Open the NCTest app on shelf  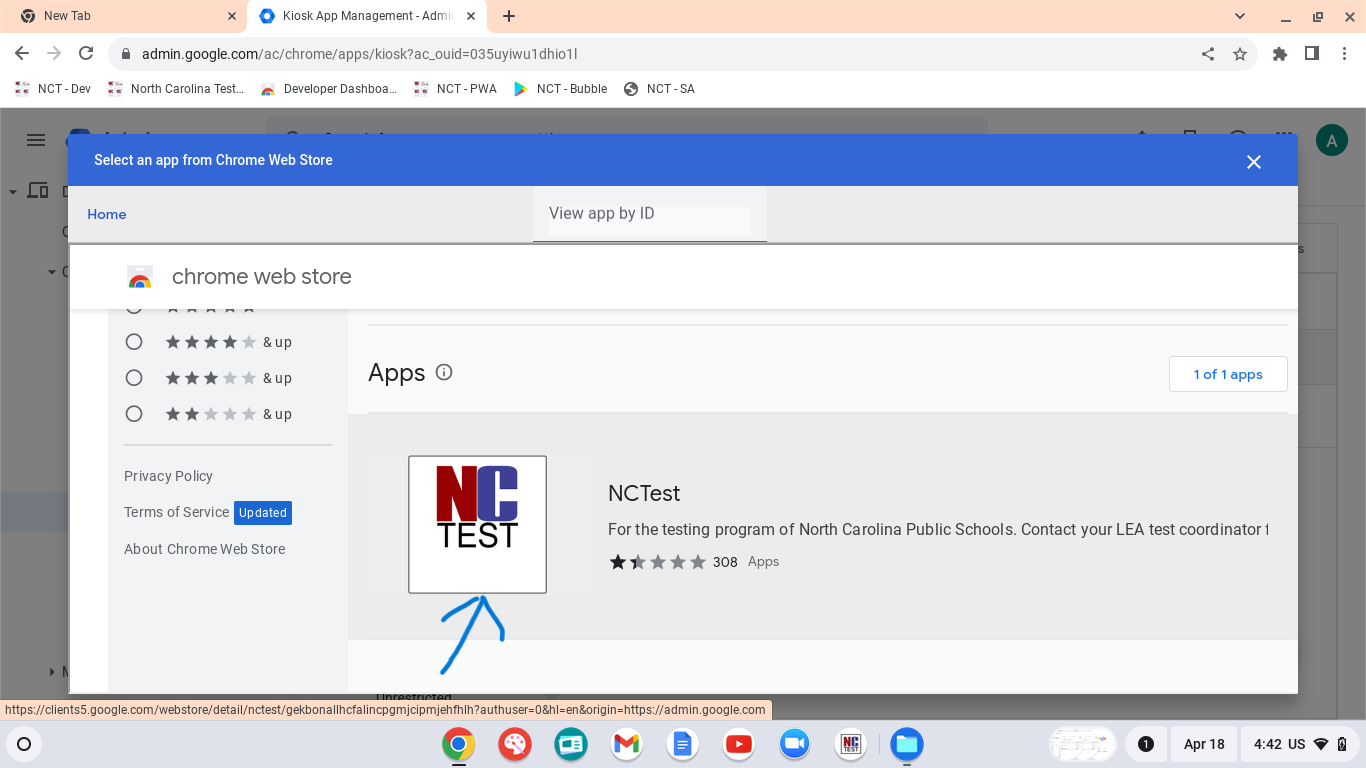[x=851, y=744]
